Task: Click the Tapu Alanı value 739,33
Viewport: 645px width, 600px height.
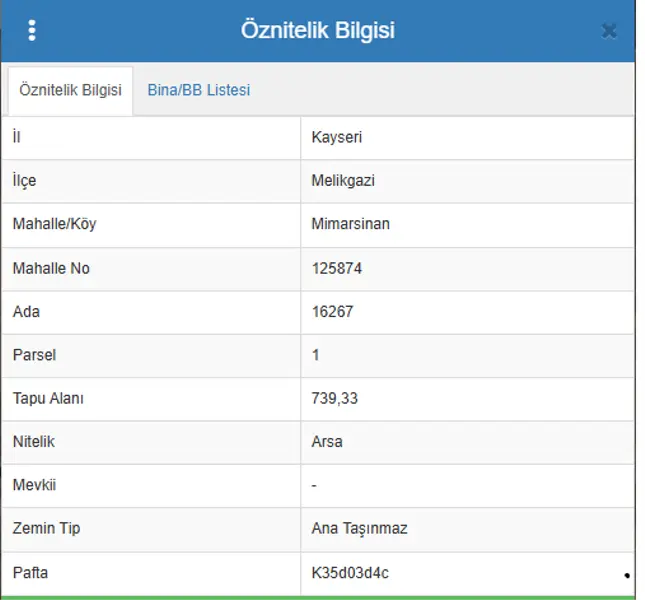Action: tap(334, 398)
